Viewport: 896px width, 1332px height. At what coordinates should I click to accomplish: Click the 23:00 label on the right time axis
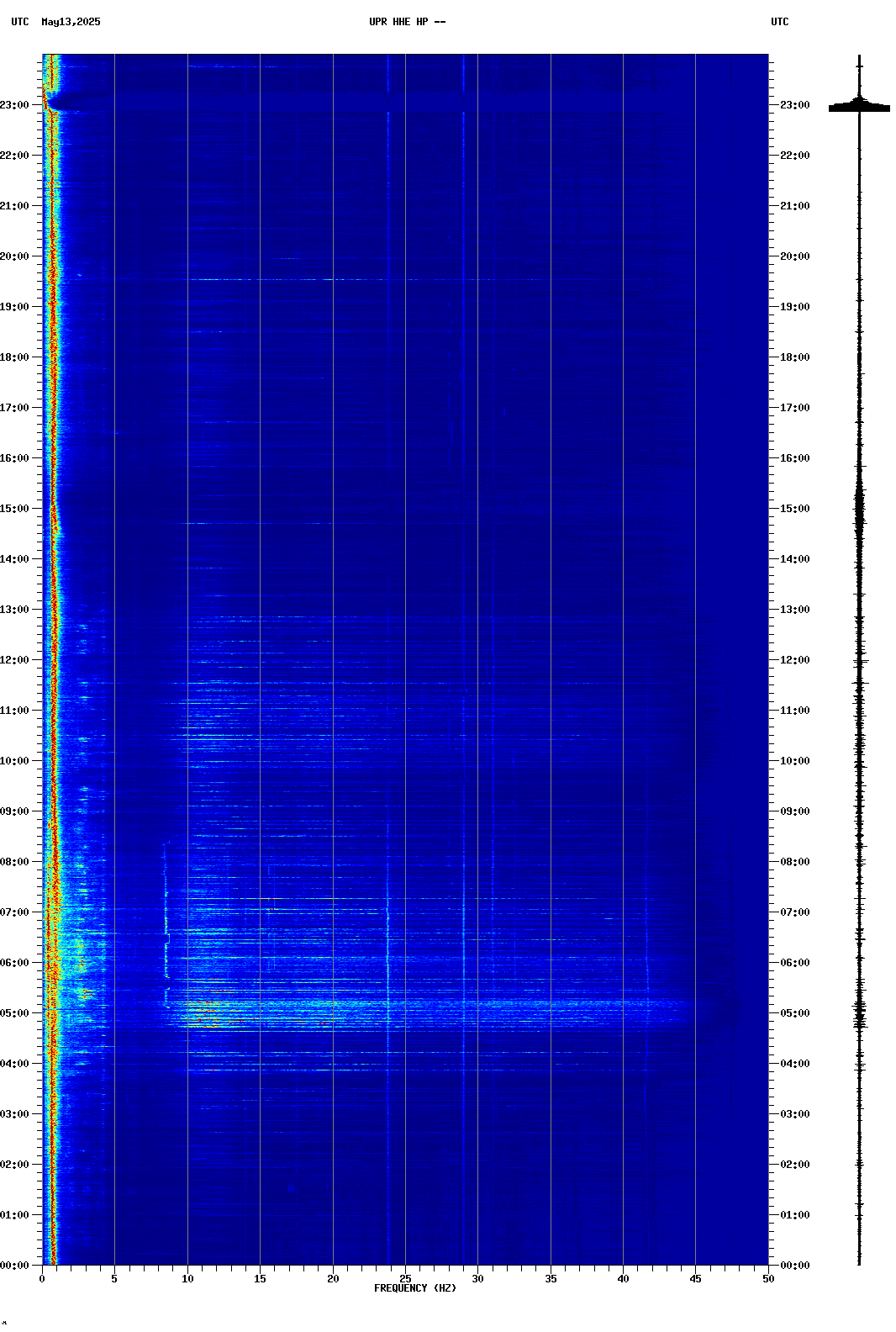(x=795, y=105)
